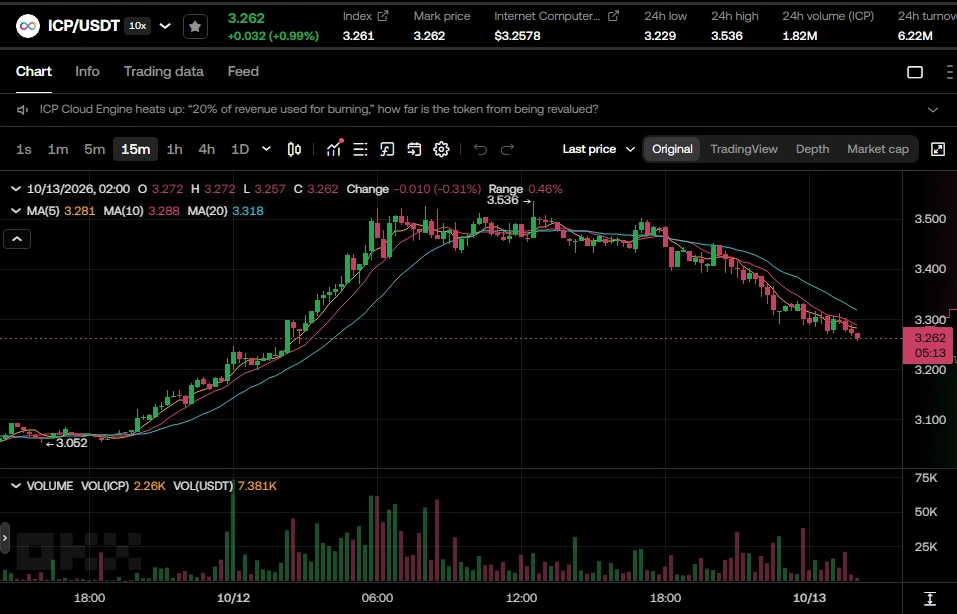Click the auto-fit price scale icon
The height and width of the screenshot is (614, 957).
click(x=930, y=598)
